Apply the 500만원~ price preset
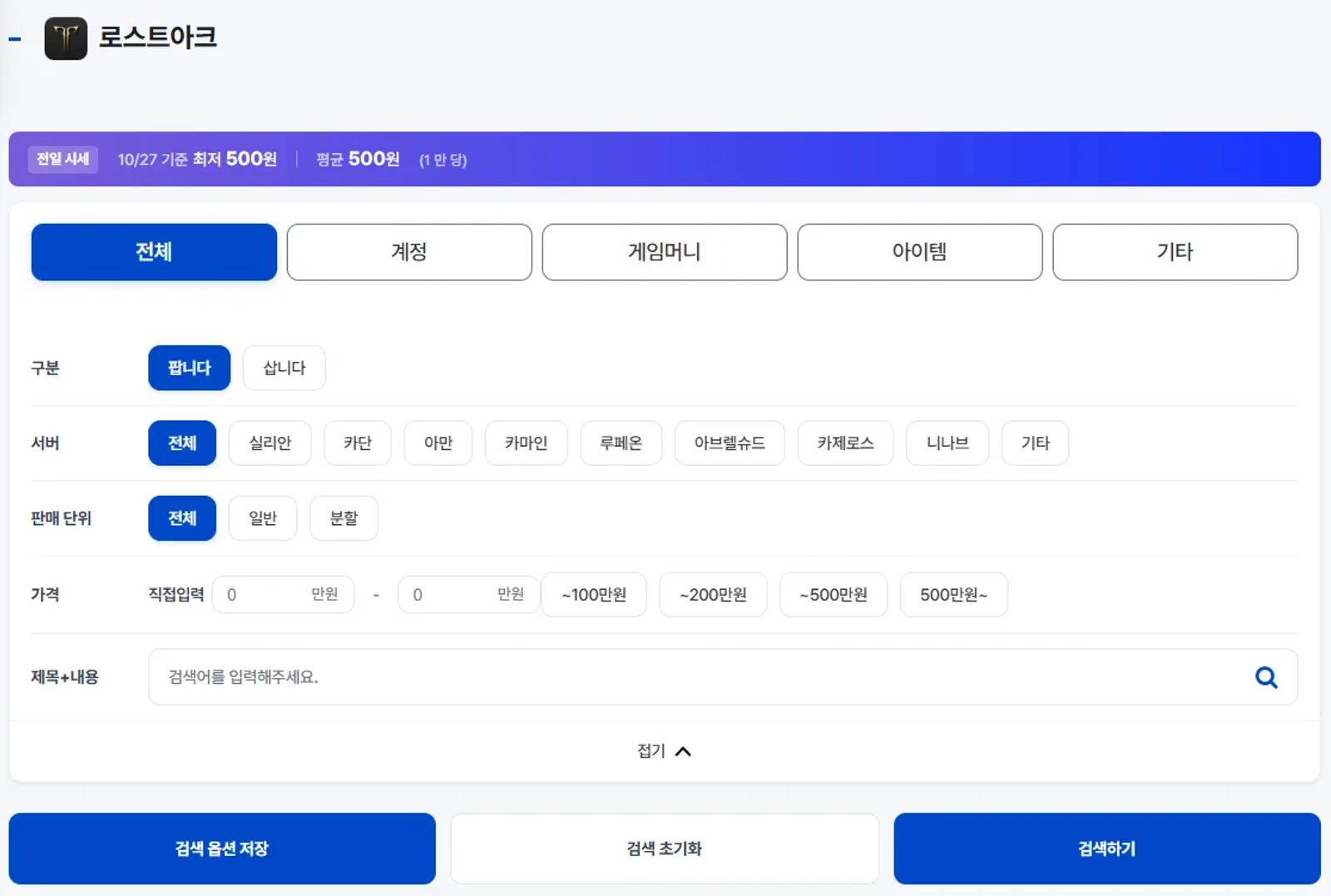The height and width of the screenshot is (896, 1331). pyautogui.click(x=954, y=595)
